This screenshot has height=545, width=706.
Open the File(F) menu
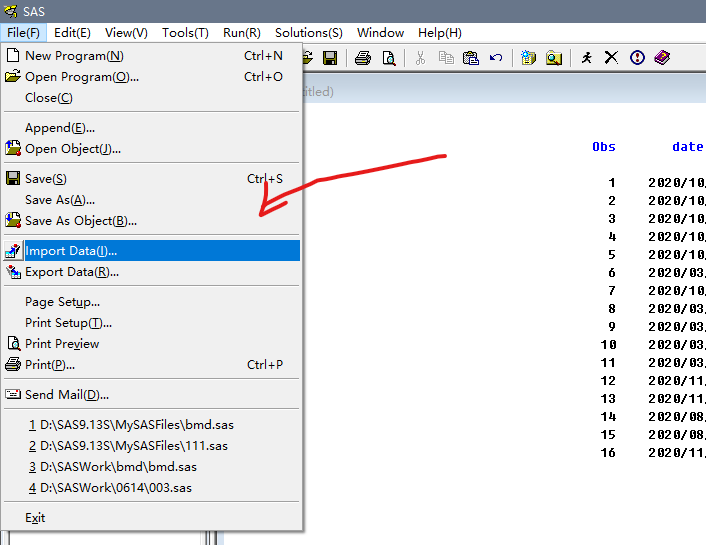click(x=23, y=33)
